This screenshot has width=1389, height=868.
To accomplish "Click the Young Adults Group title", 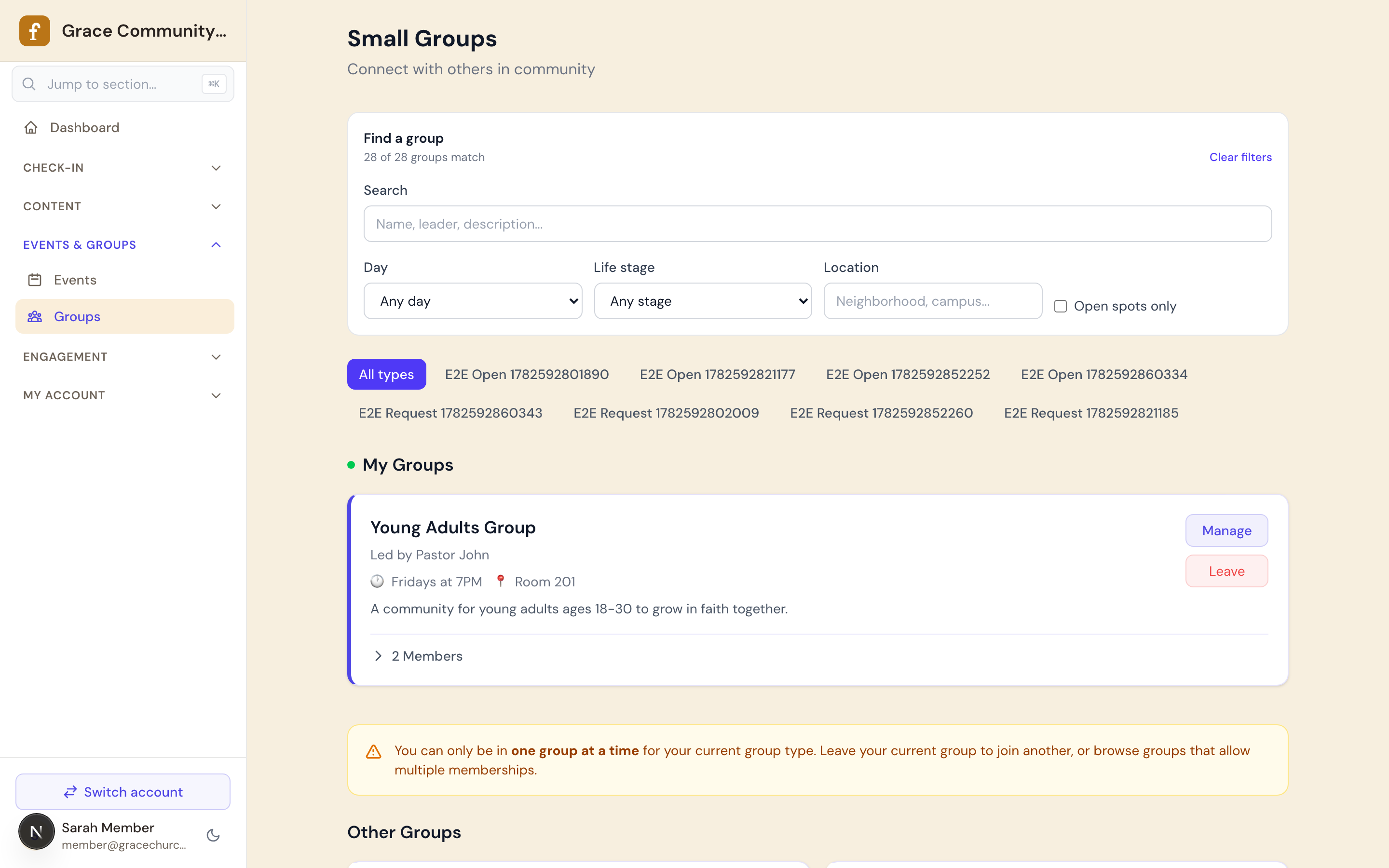I will [453, 528].
